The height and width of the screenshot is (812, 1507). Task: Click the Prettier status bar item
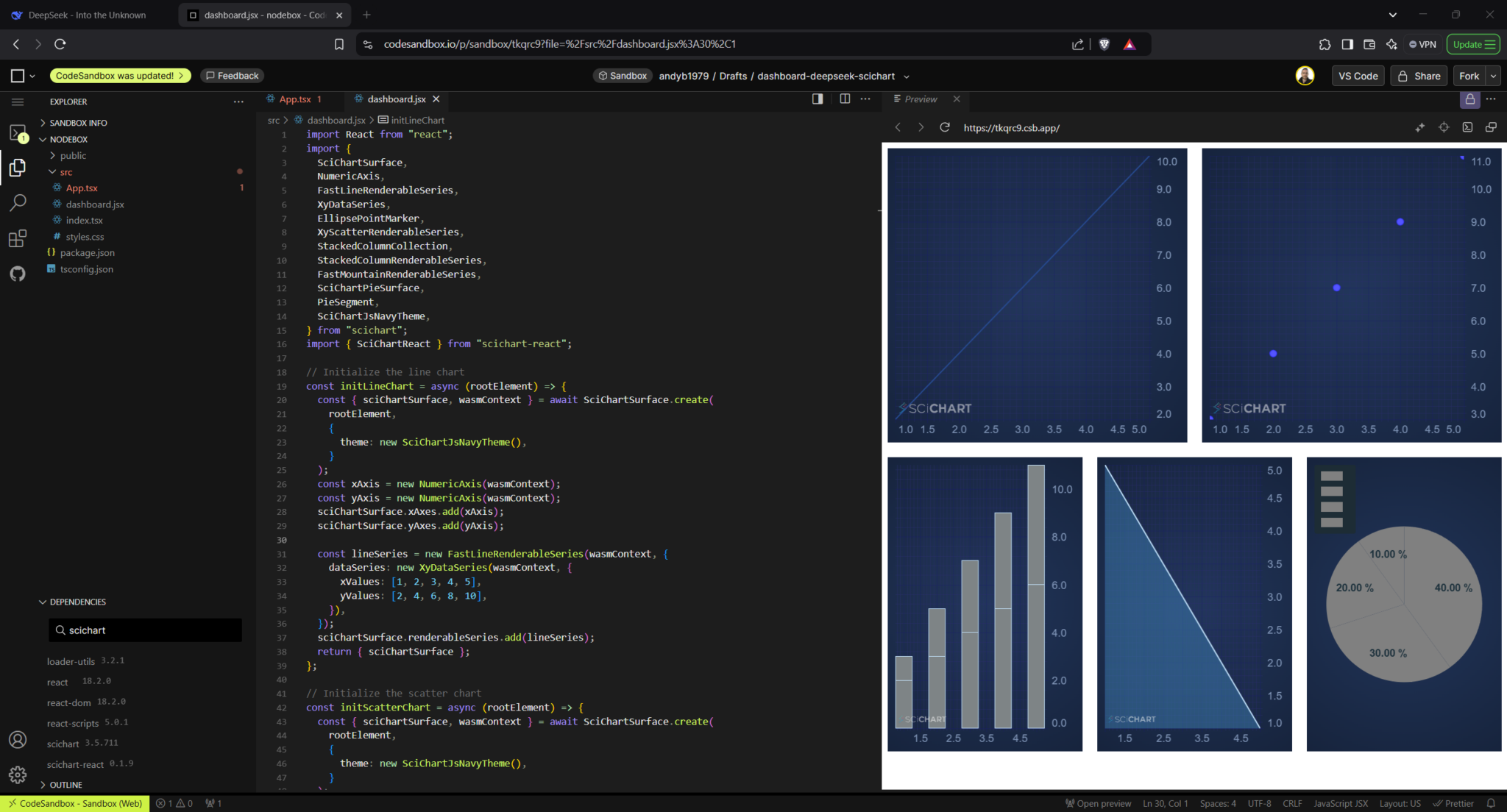coord(1453,804)
